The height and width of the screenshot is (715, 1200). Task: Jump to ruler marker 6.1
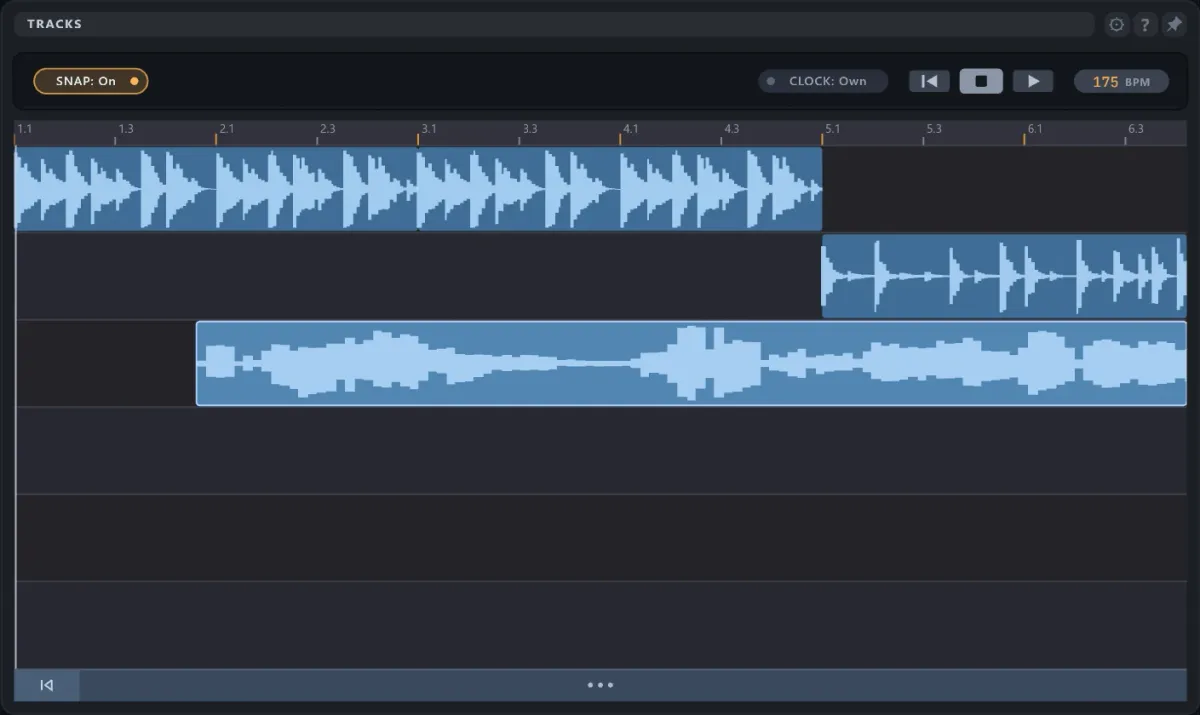(x=1035, y=129)
